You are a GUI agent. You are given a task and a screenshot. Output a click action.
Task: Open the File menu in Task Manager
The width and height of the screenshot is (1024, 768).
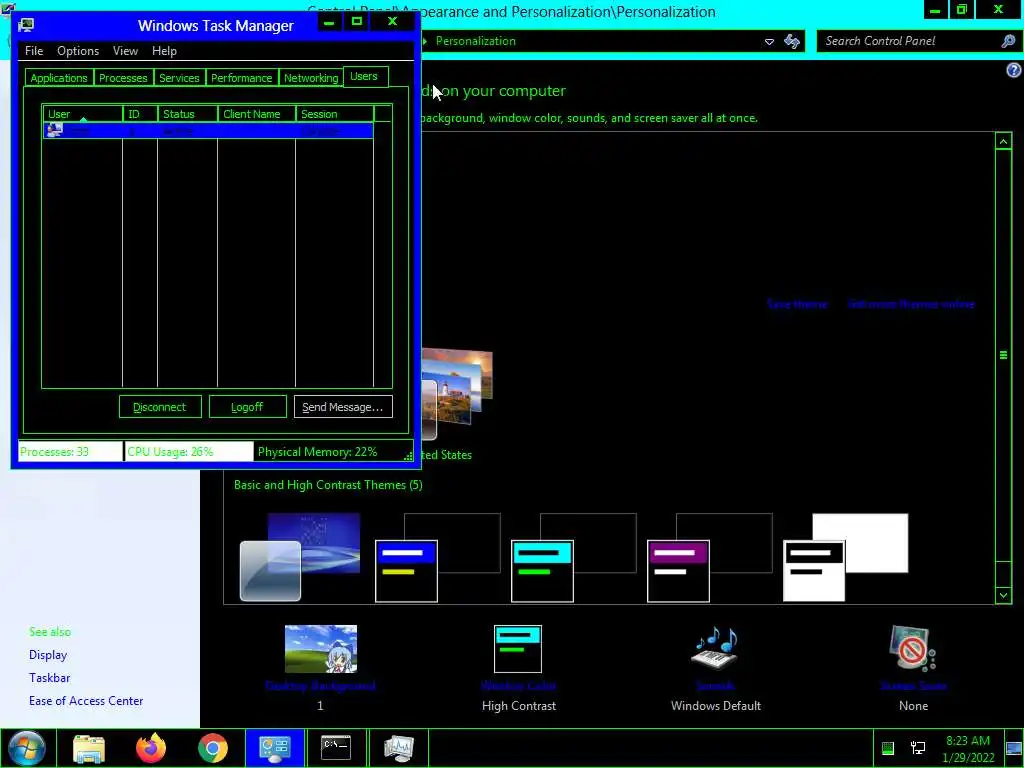point(34,51)
